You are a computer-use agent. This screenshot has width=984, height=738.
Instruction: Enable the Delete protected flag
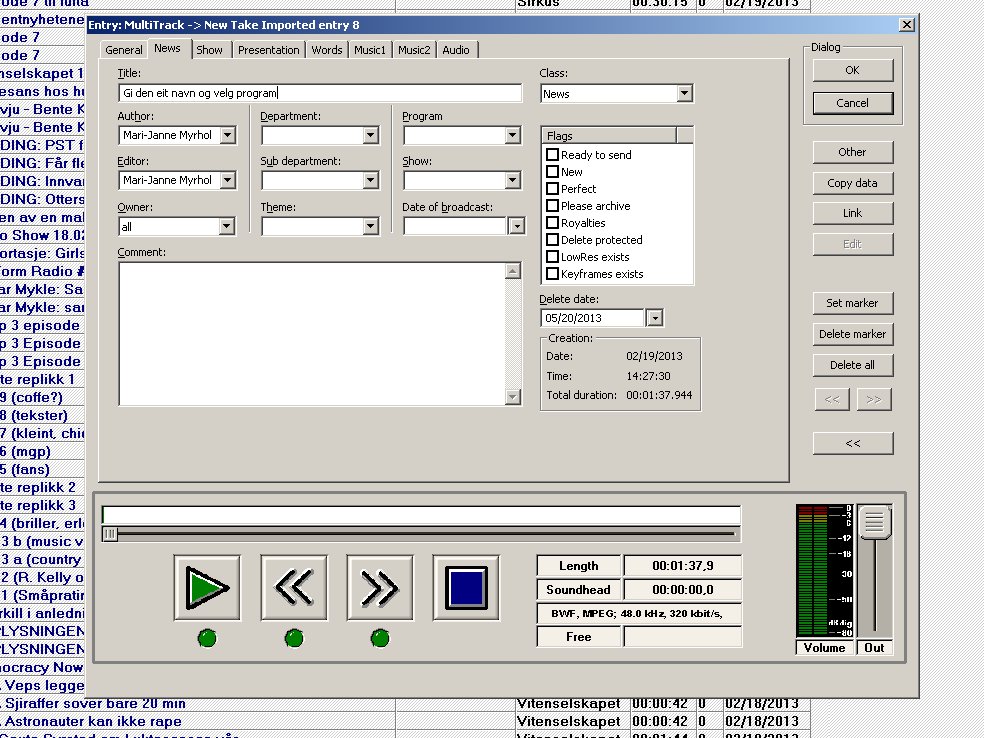pos(552,239)
